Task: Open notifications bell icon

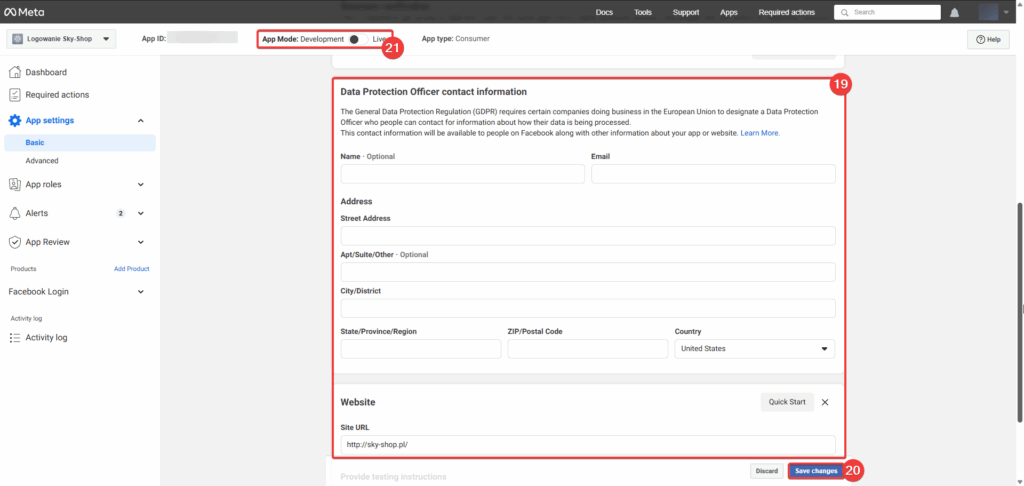Action: coord(954,12)
